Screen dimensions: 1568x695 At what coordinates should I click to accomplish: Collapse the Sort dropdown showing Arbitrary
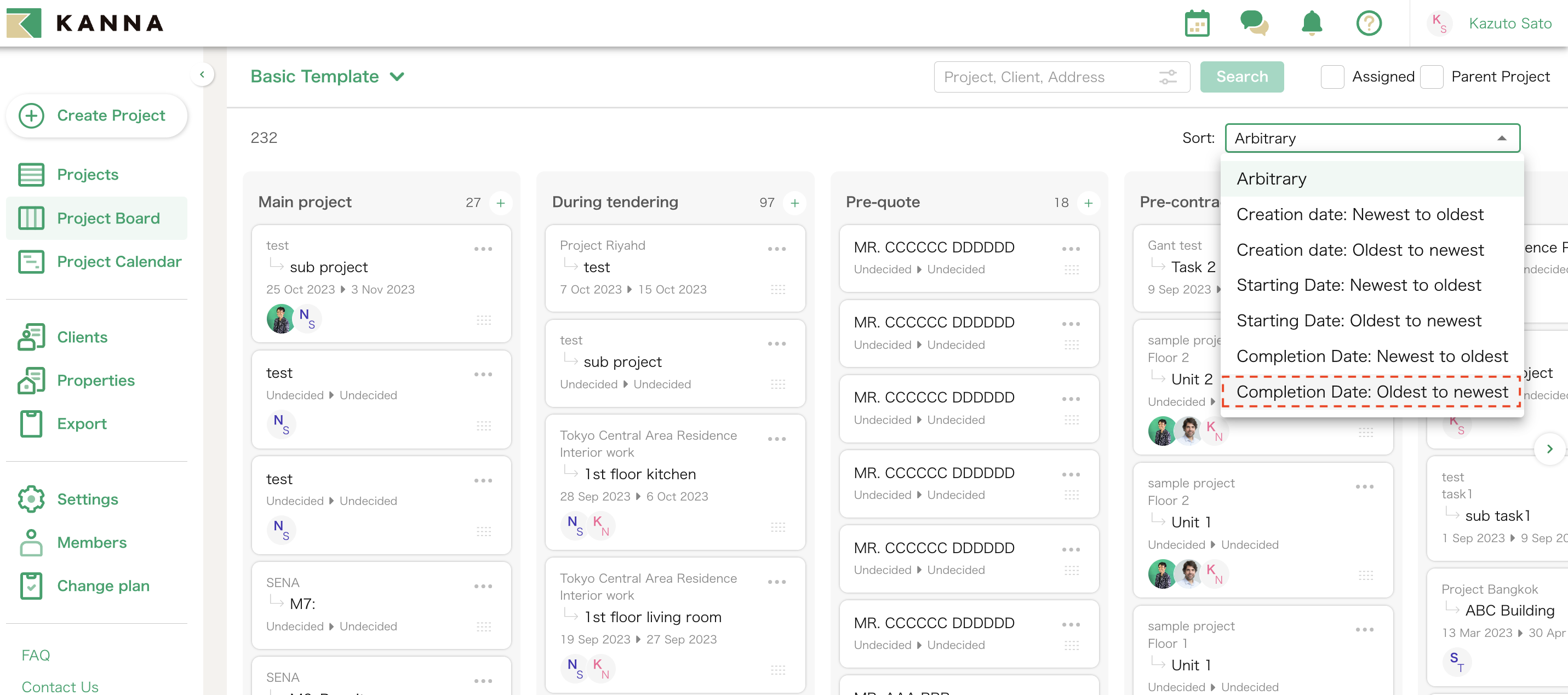pos(1372,138)
